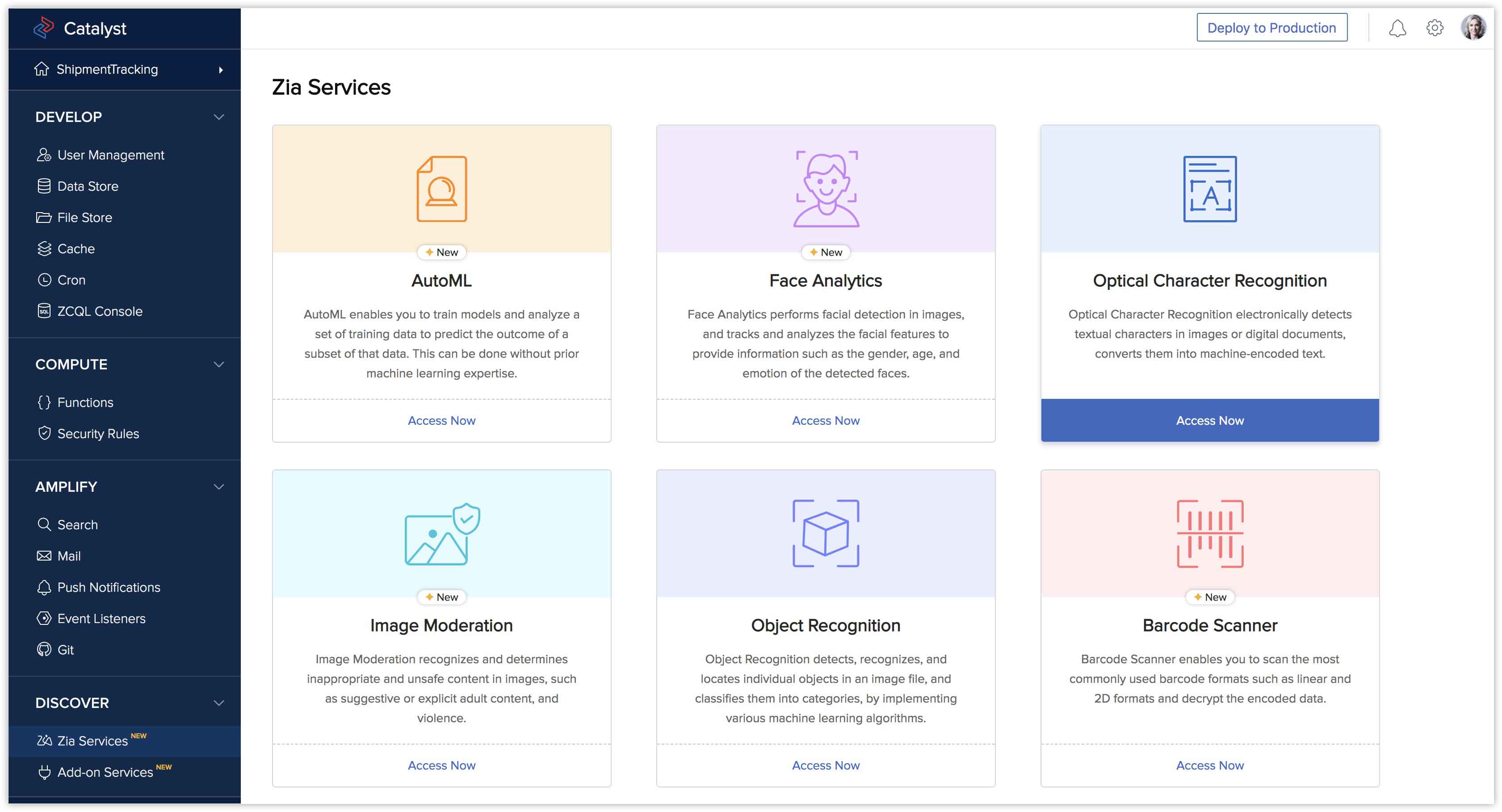This screenshot has width=1502, height=812.
Task: Click the Optical Character Recognition card illustration
Action: click(x=1209, y=188)
